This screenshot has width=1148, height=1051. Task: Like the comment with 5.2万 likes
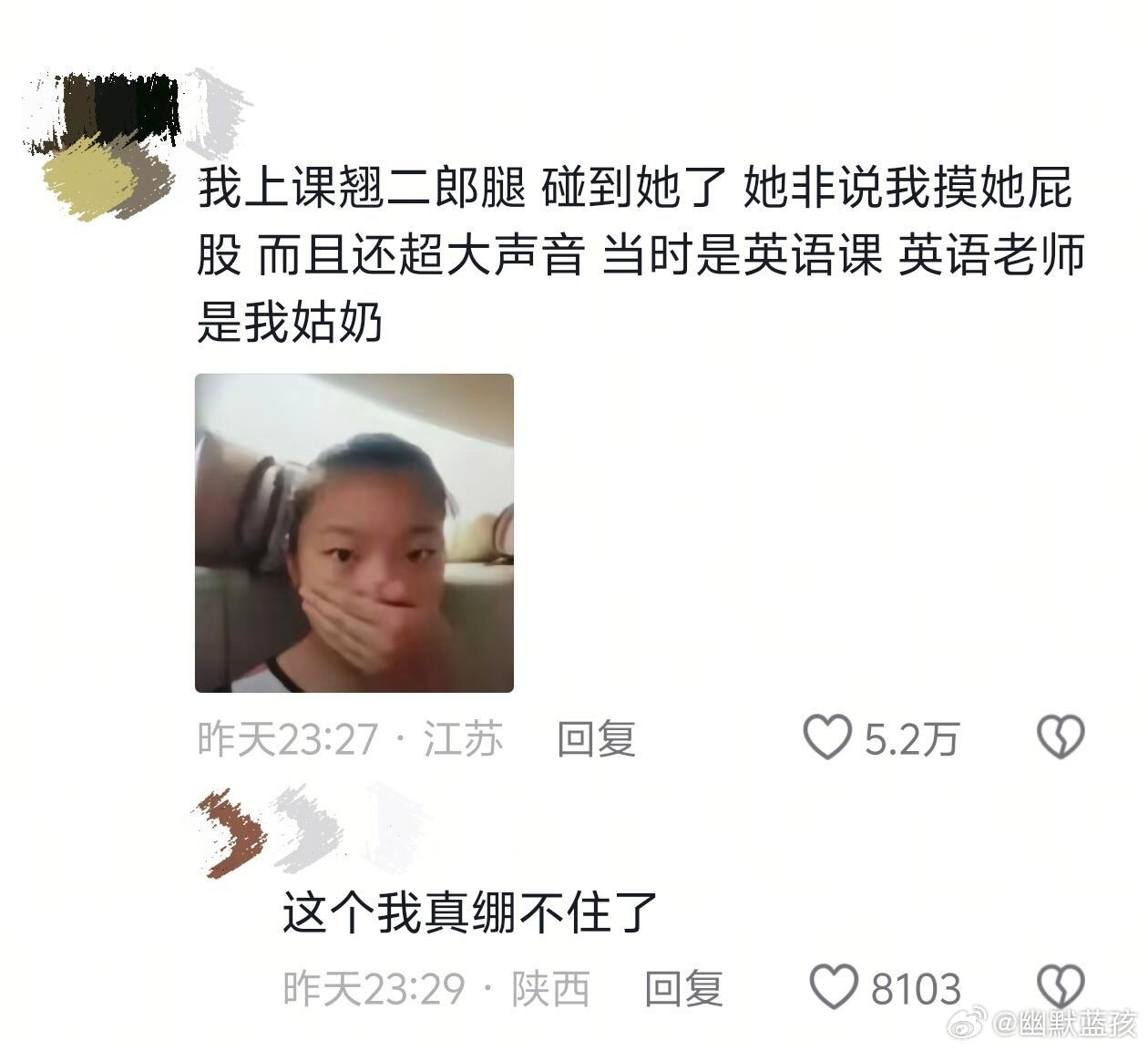(827, 737)
